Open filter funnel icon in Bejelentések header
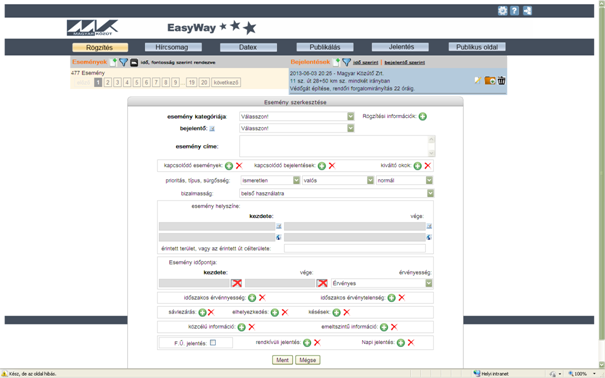Screen dimensions: 605x378 [346, 62]
